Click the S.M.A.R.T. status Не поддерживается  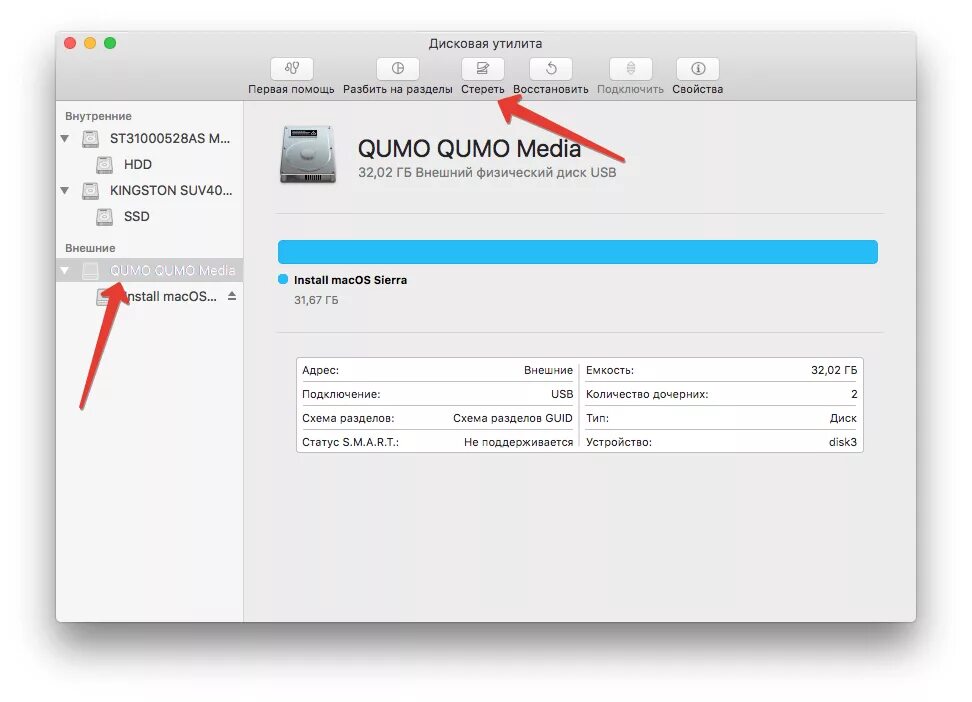tap(518, 442)
